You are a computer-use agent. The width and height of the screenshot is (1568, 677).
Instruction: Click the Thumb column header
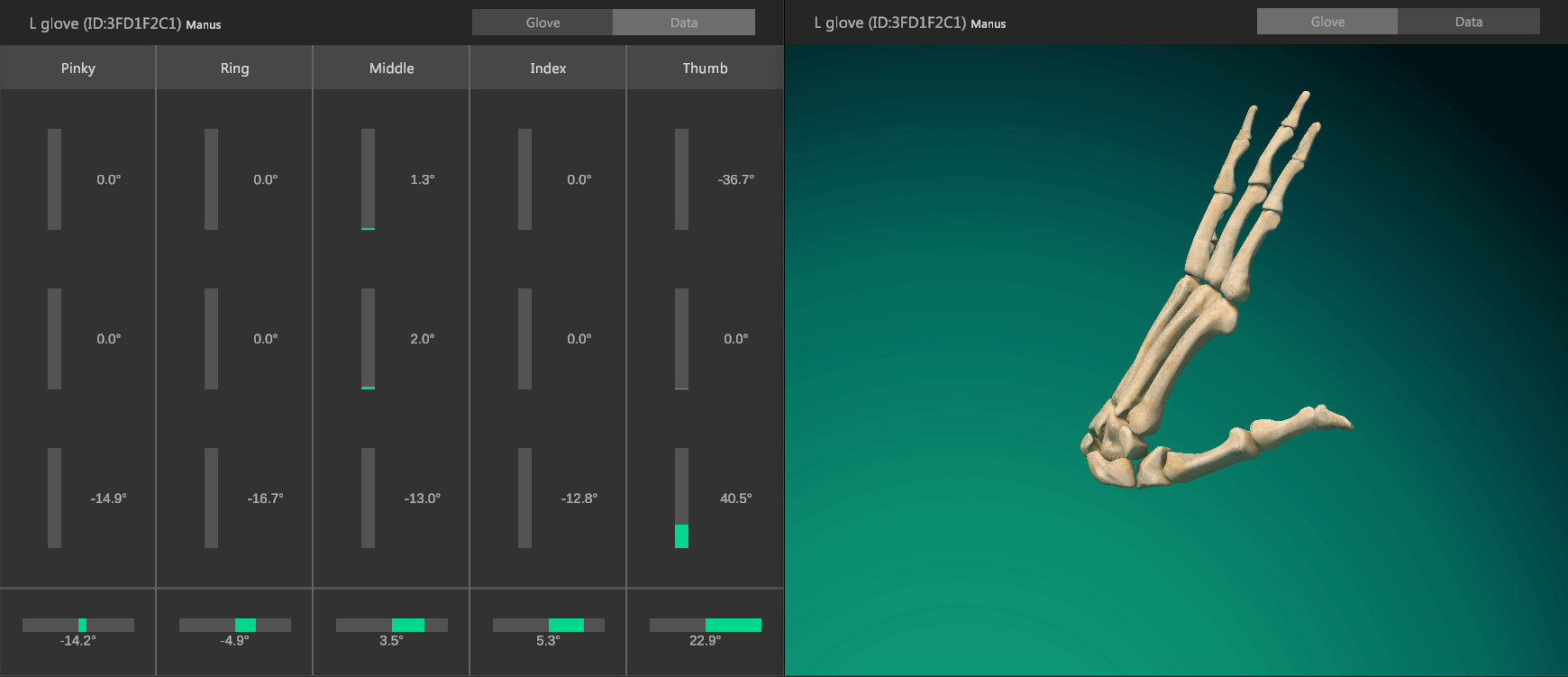705,69
